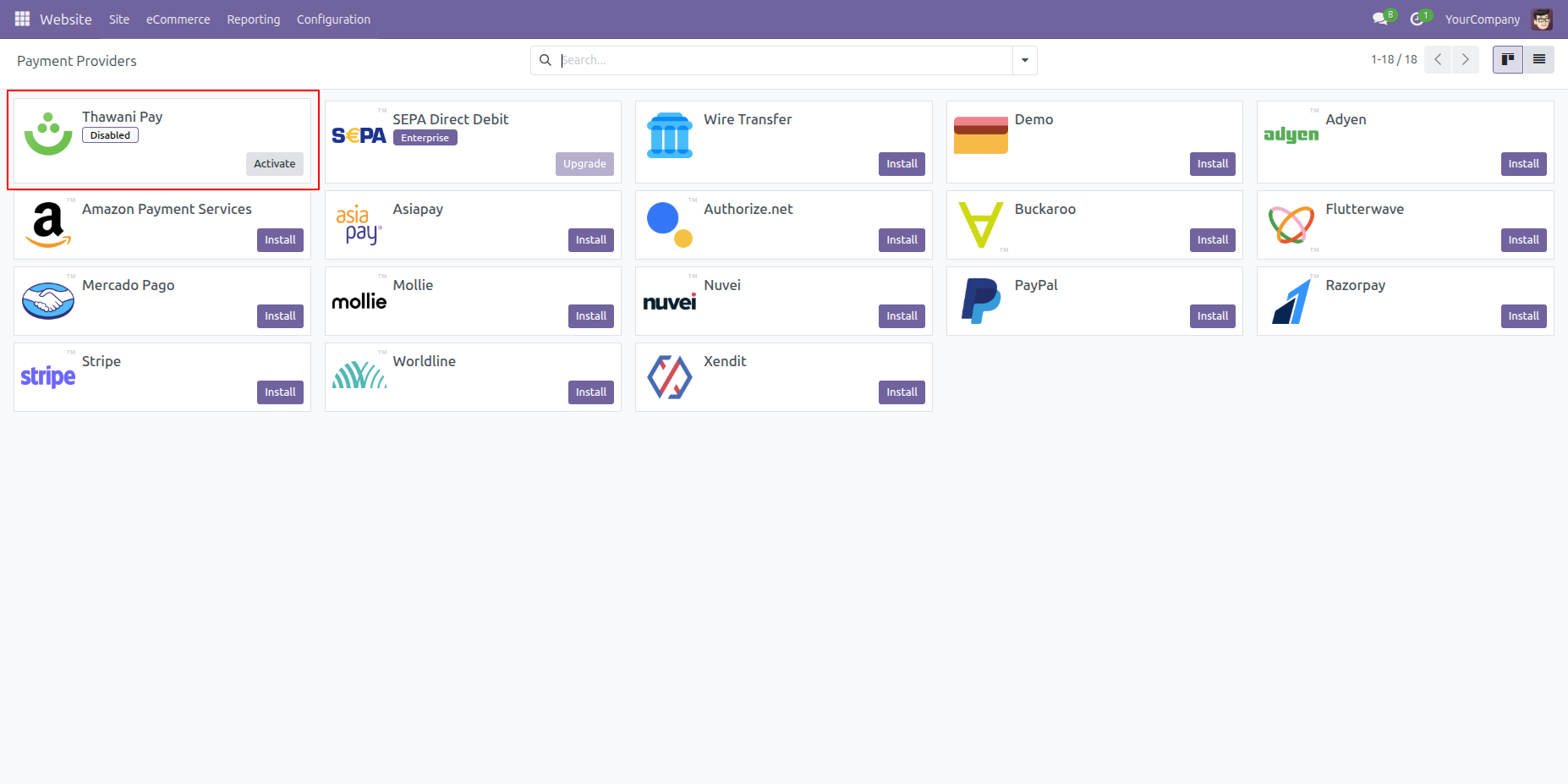This screenshot has height=784, width=1568.
Task: Click the user avatar picture
Action: pos(1542,19)
